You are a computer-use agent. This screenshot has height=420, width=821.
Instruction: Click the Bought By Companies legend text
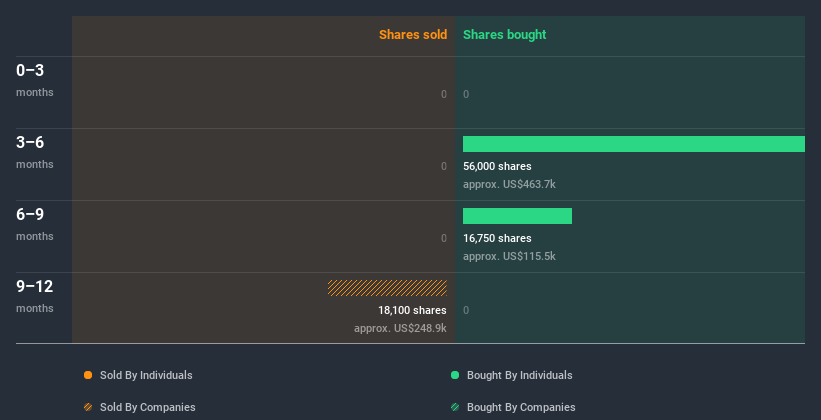coord(521,407)
